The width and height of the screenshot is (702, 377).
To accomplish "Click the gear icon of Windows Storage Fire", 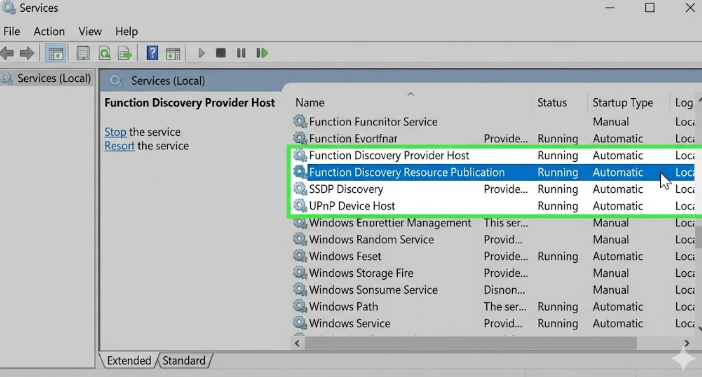I will [300, 273].
